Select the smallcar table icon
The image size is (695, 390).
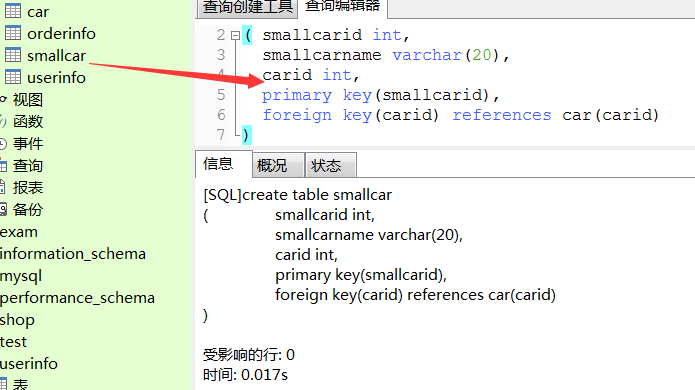coord(12,55)
